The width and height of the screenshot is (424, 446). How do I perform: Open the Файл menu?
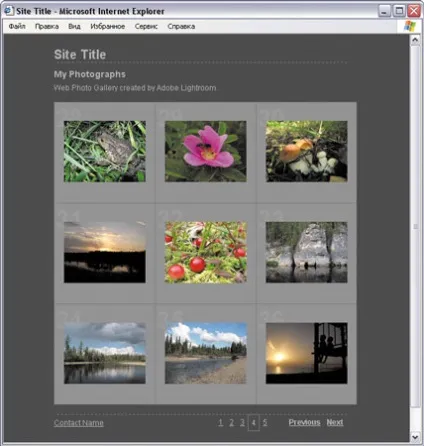(17, 26)
